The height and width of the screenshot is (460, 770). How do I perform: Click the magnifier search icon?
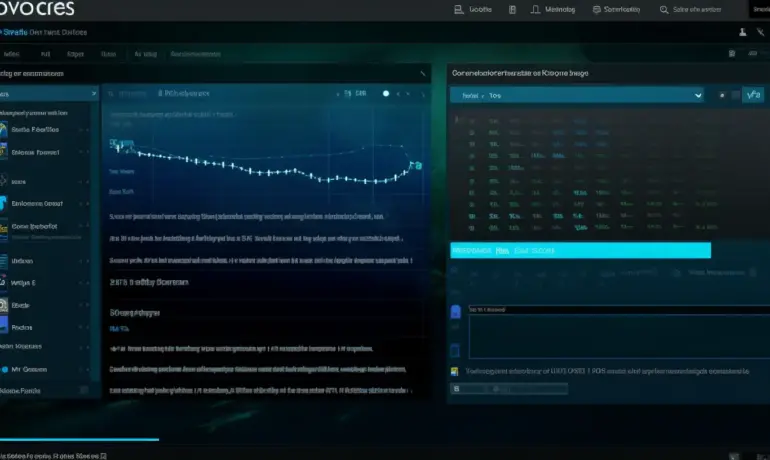[664, 10]
